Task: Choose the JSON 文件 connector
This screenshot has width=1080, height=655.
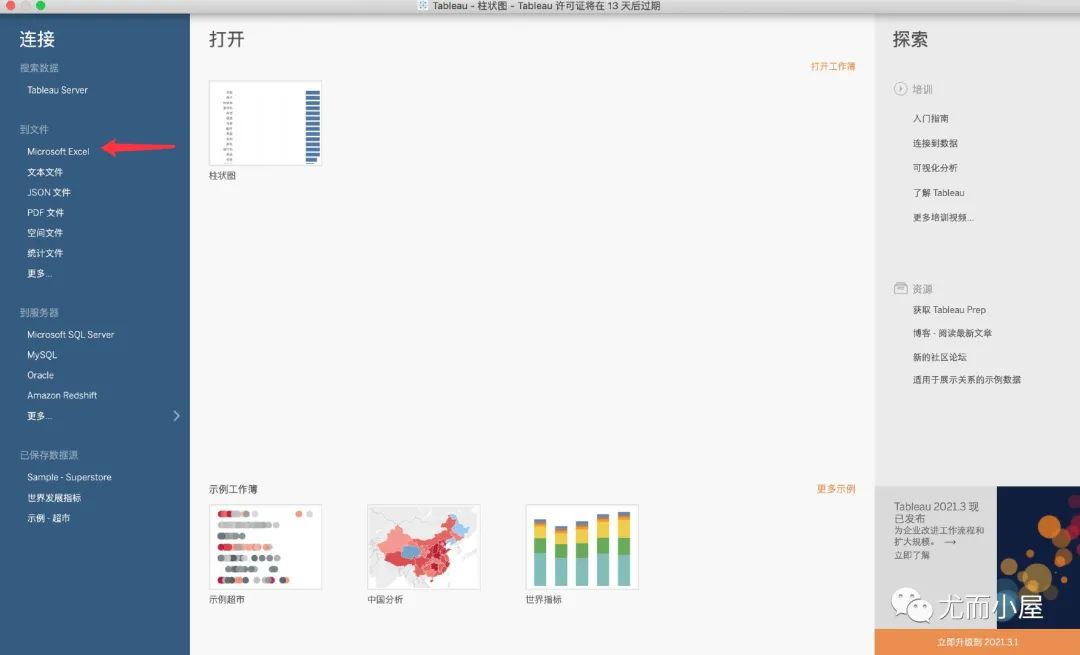Action: pos(48,192)
